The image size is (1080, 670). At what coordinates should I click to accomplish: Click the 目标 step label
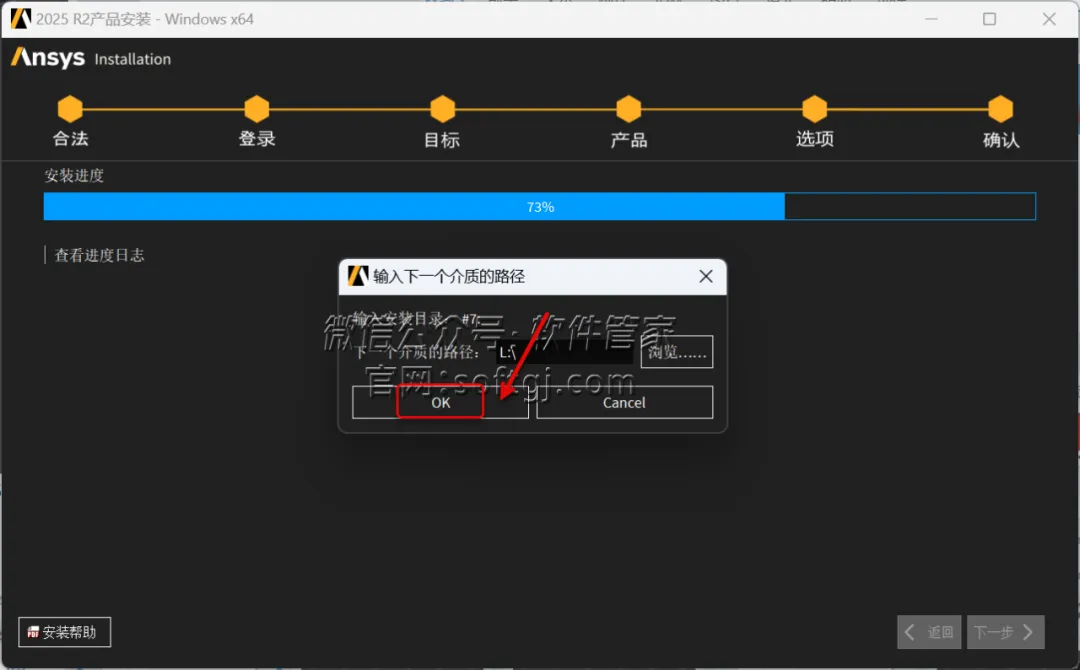pos(442,140)
